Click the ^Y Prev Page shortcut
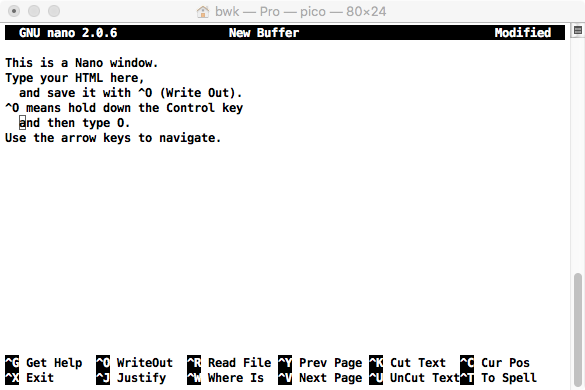This screenshot has width=585, height=390. (320, 362)
